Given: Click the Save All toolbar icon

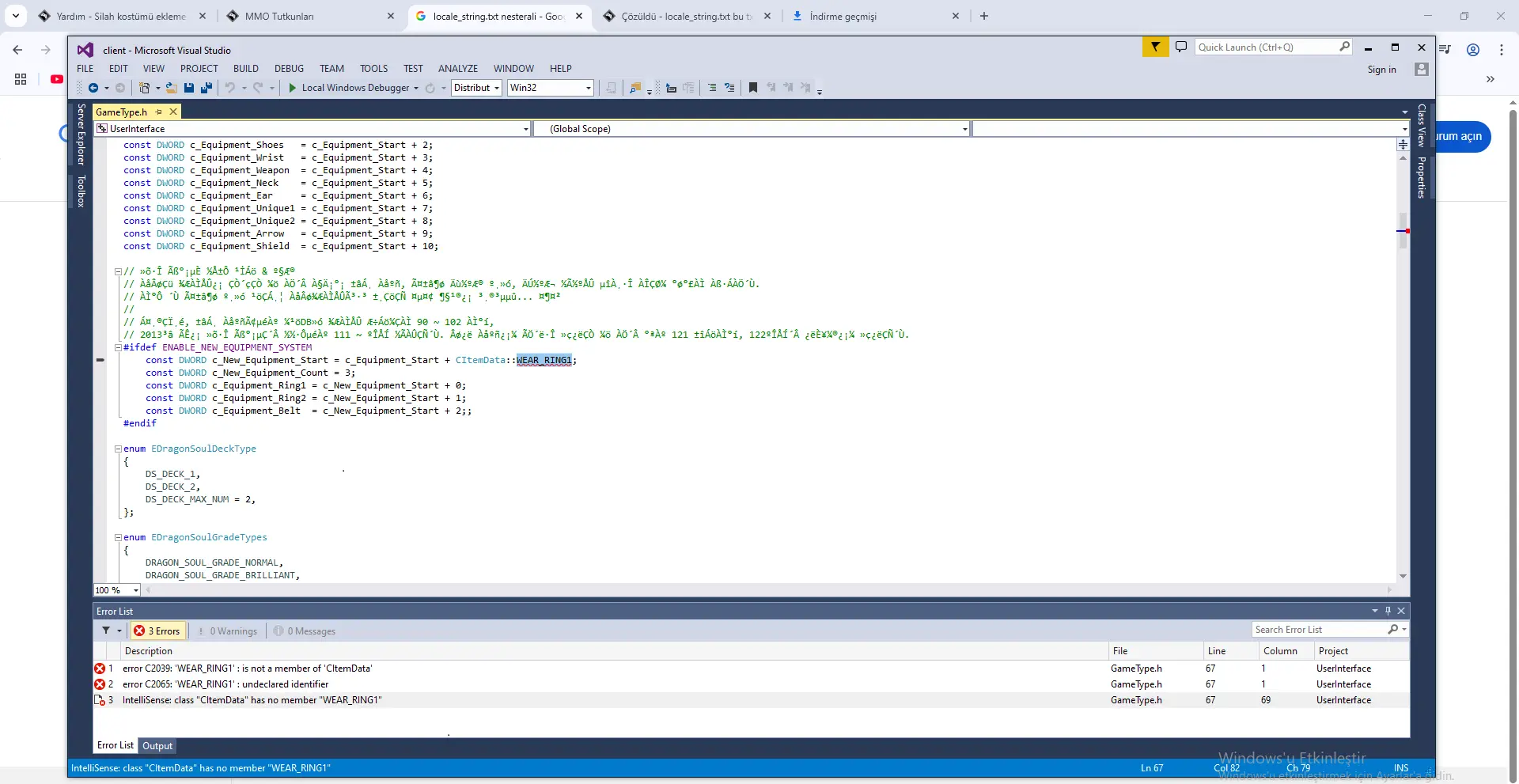Looking at the screenshot, I should pos(206,88).
